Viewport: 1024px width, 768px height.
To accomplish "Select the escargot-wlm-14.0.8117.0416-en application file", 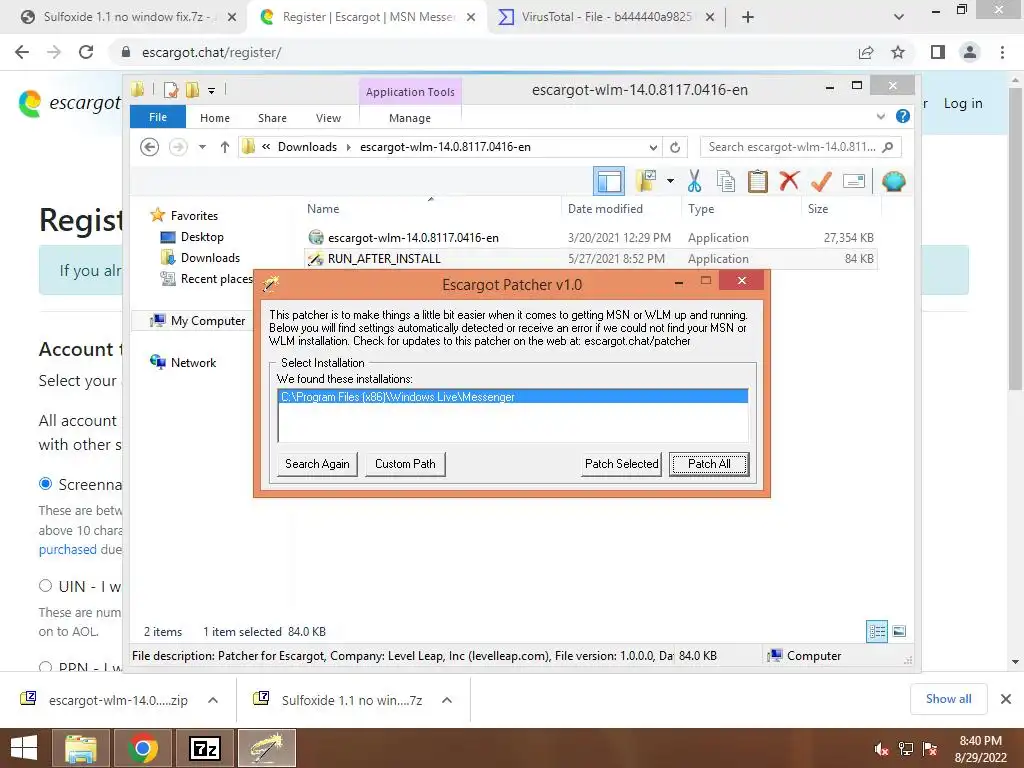I will [x=413, y=238].
